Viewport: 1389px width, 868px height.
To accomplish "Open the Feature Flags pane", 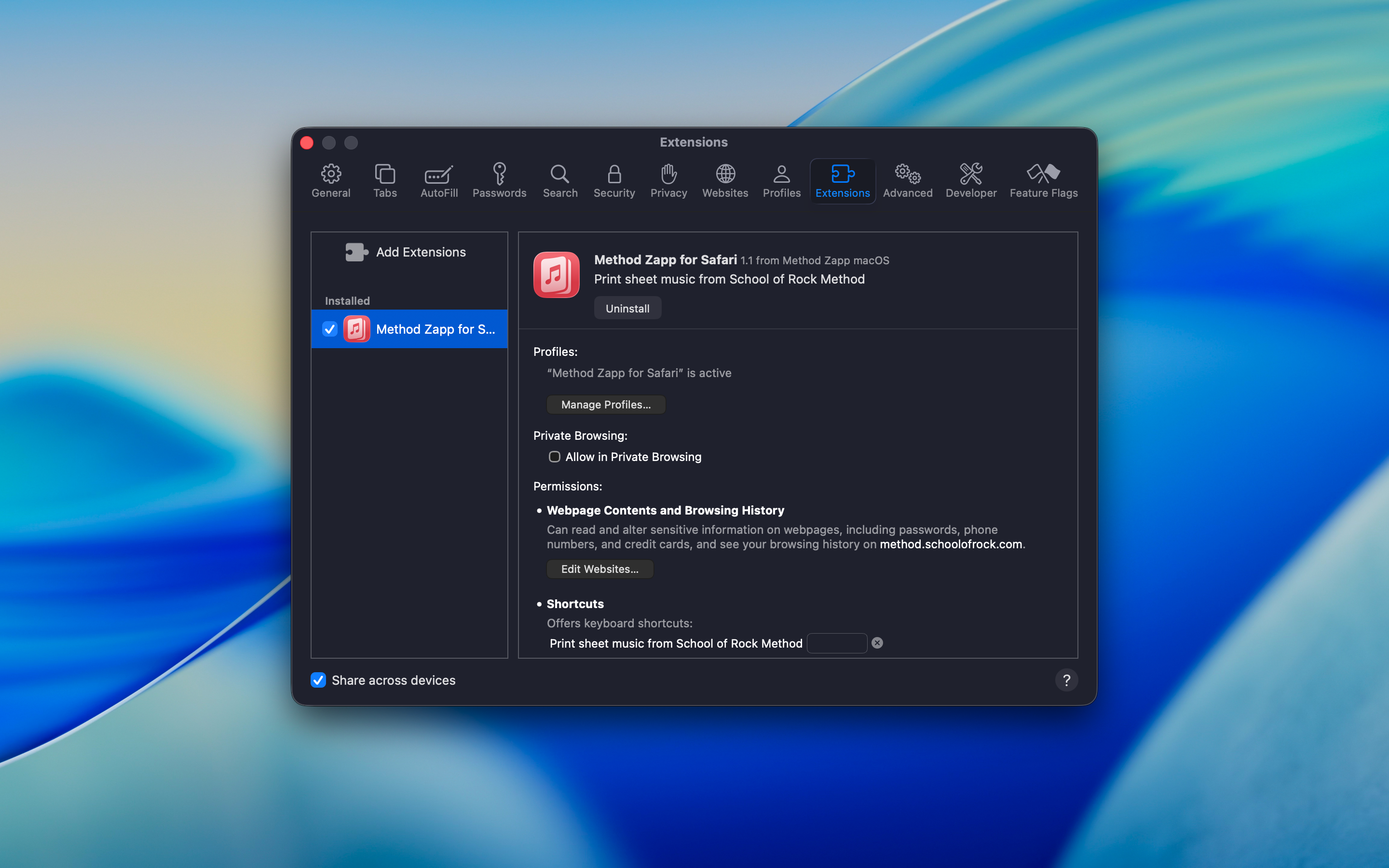I will pos(1044,181).
